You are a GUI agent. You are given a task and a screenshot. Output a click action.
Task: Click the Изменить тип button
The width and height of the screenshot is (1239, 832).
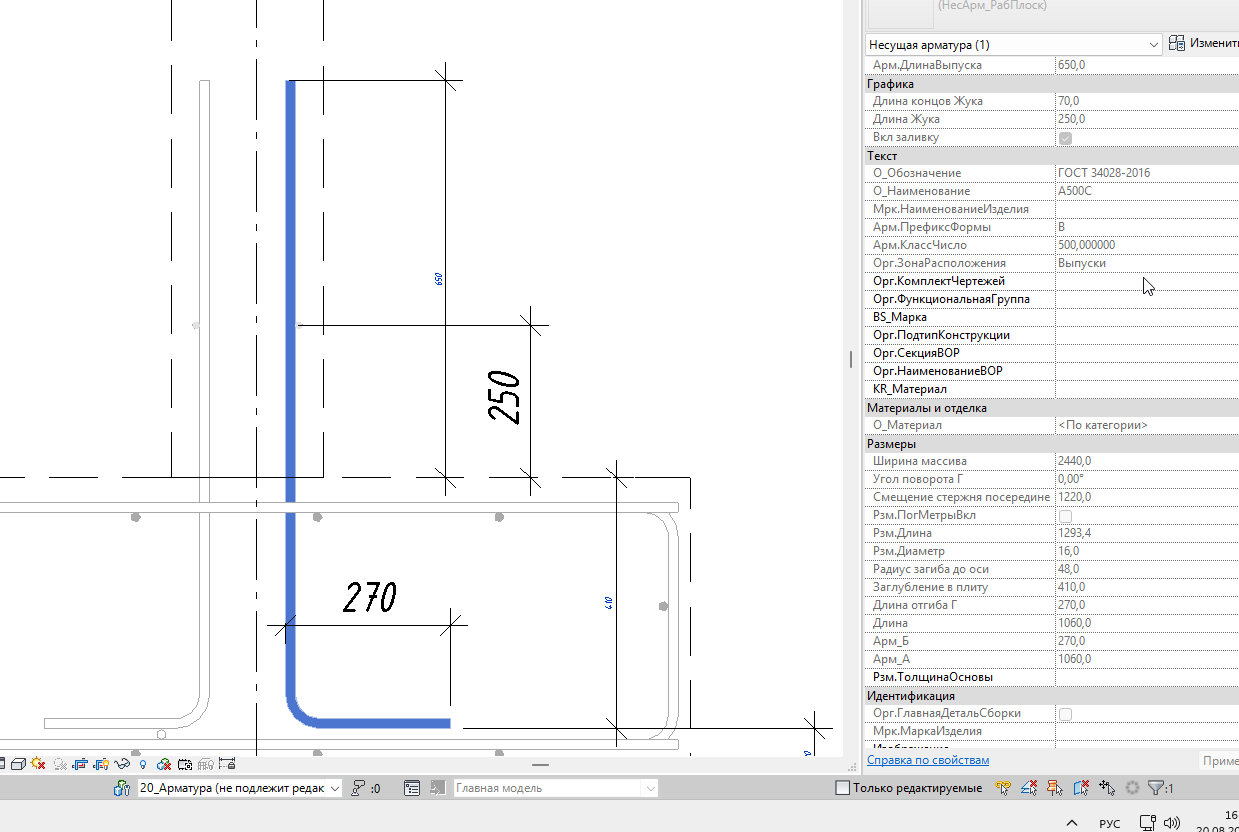1204,44
